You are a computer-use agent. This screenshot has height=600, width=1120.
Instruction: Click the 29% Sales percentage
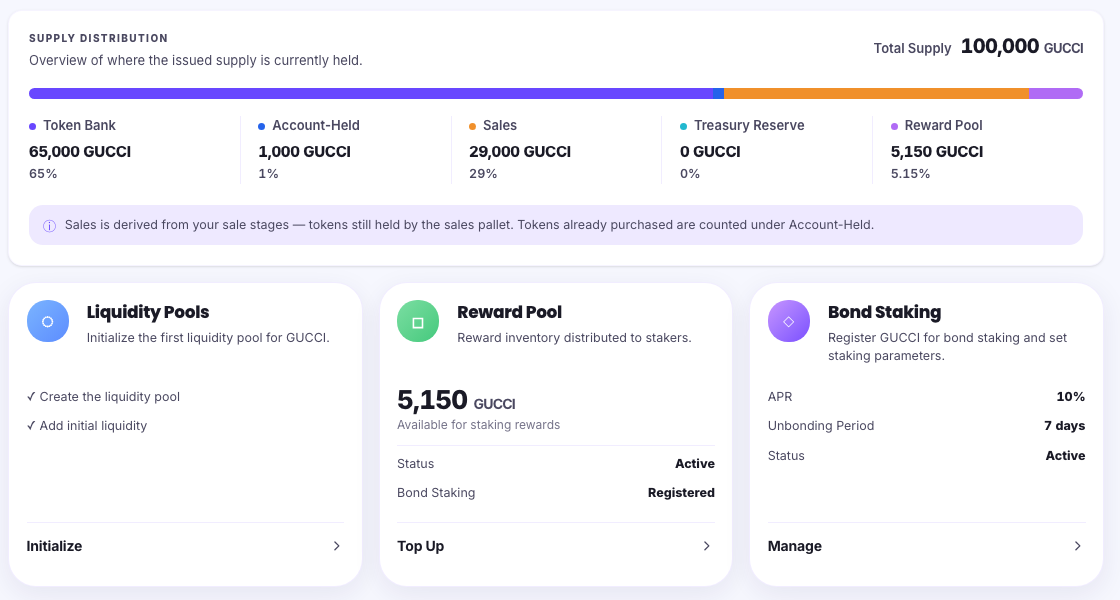tap(483, 174)
